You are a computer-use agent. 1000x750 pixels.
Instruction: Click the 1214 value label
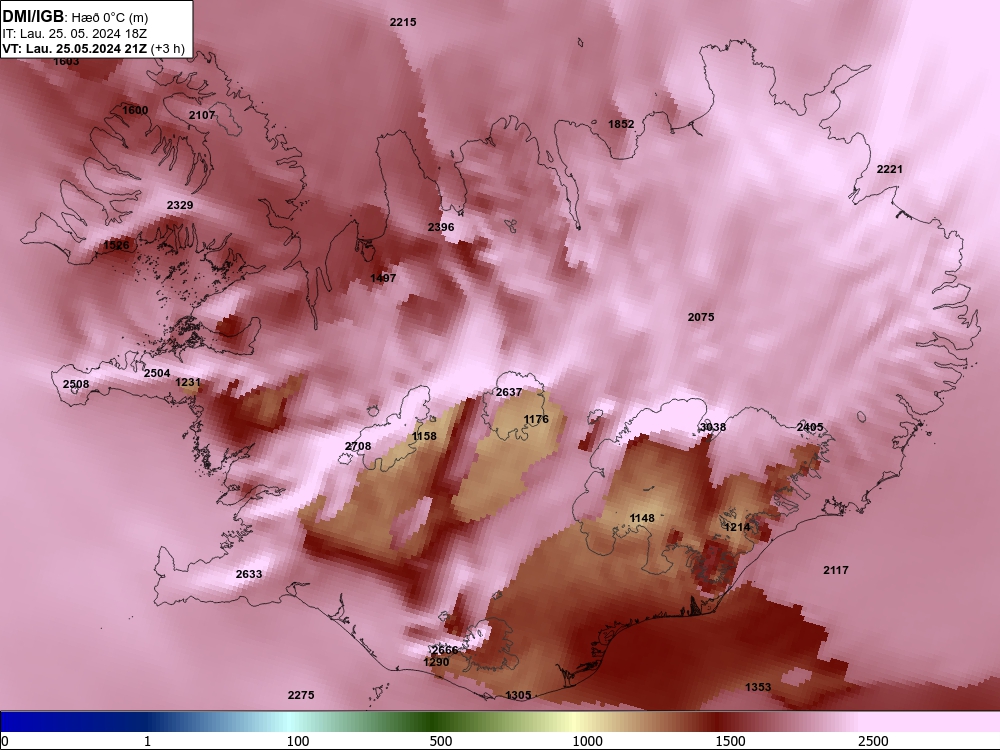(x=738, y=527)
